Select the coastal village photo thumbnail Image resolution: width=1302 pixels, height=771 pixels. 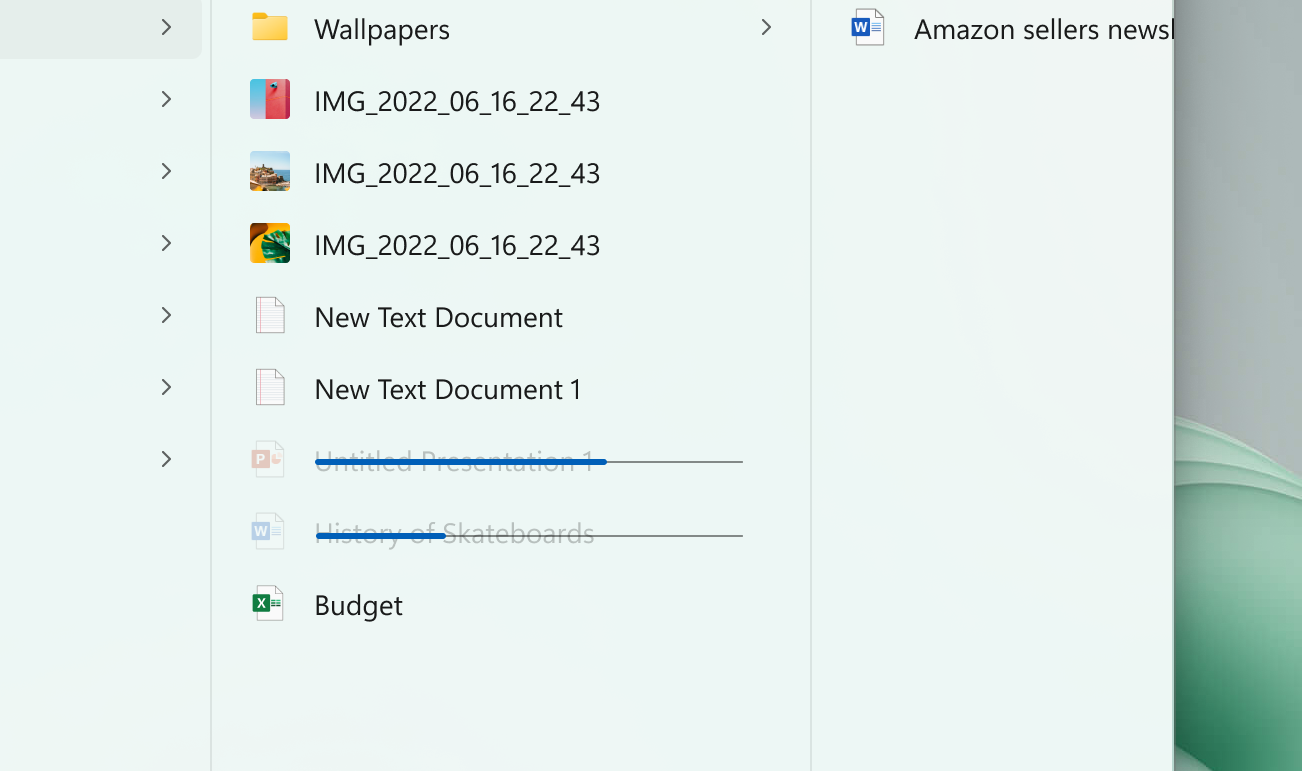tap(269, 171)
